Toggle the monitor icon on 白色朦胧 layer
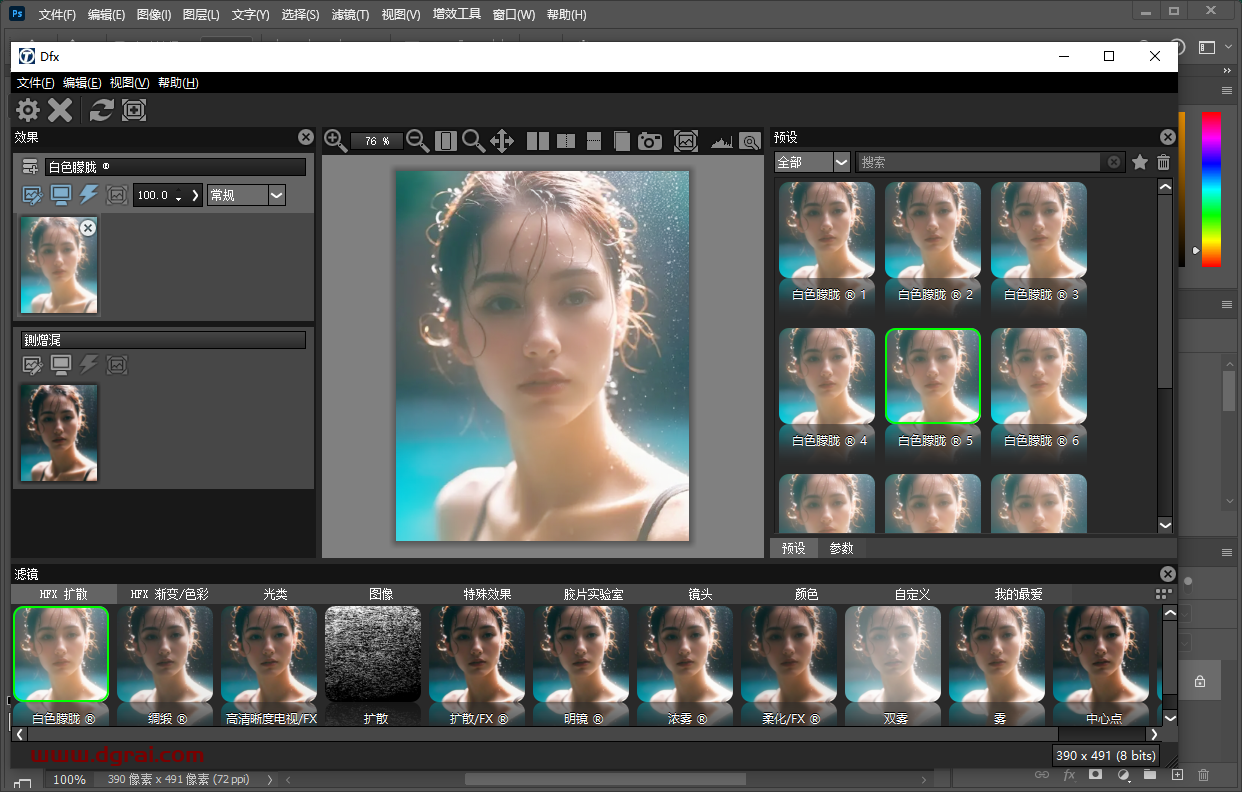 [61, 195]
